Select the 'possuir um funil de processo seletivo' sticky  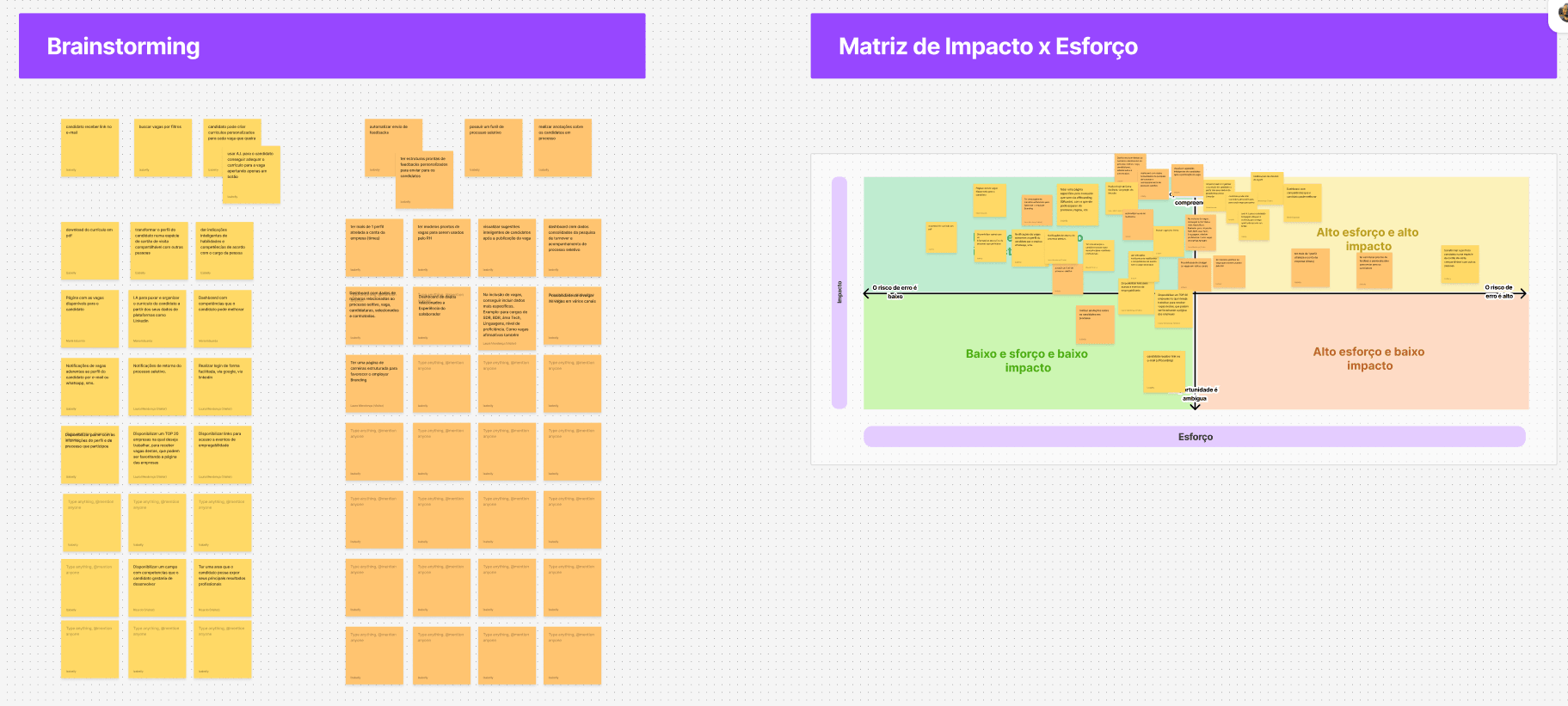(494, 148)
